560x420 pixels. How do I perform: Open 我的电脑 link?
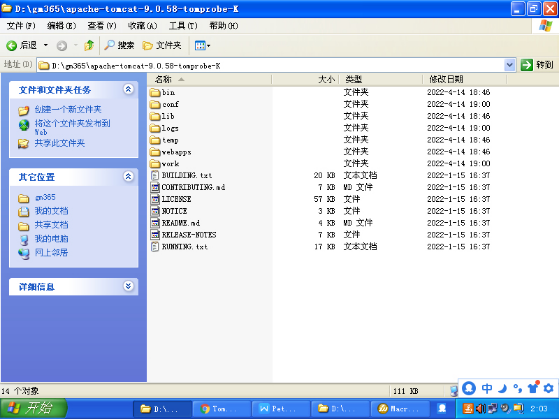tap(51, 239)
